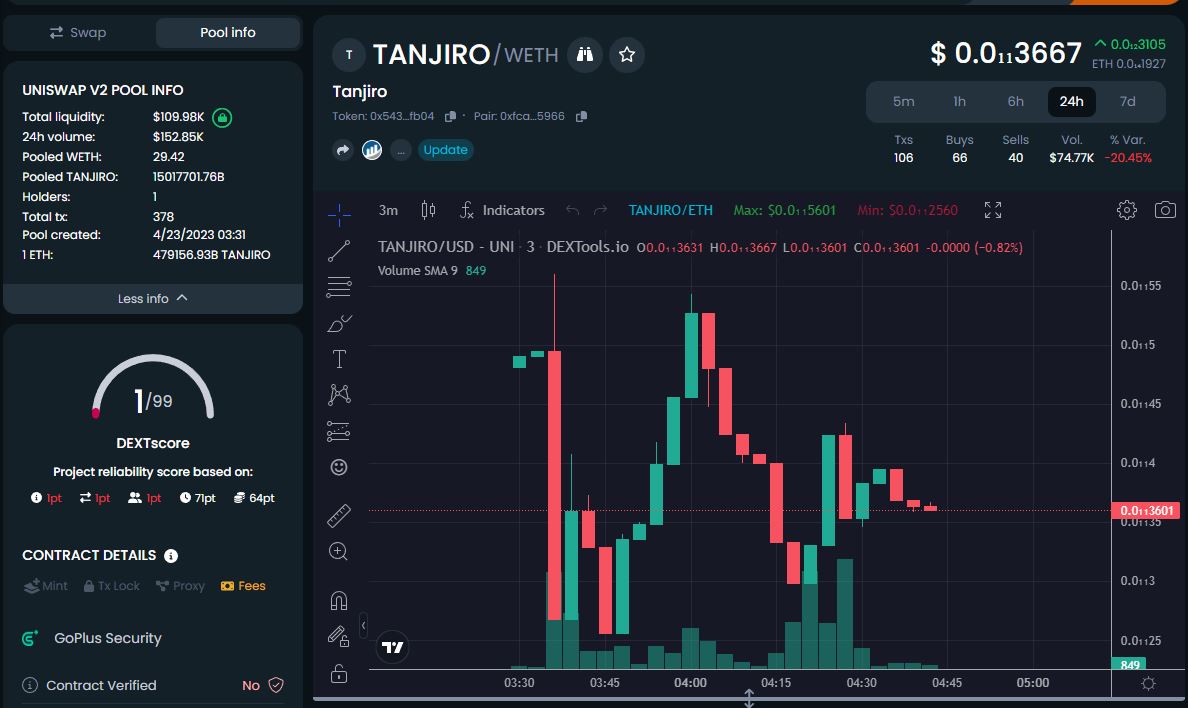Copy the token address 0x543...fb04
This screenshot has width=1188, height=708.
tap(450, 116)
